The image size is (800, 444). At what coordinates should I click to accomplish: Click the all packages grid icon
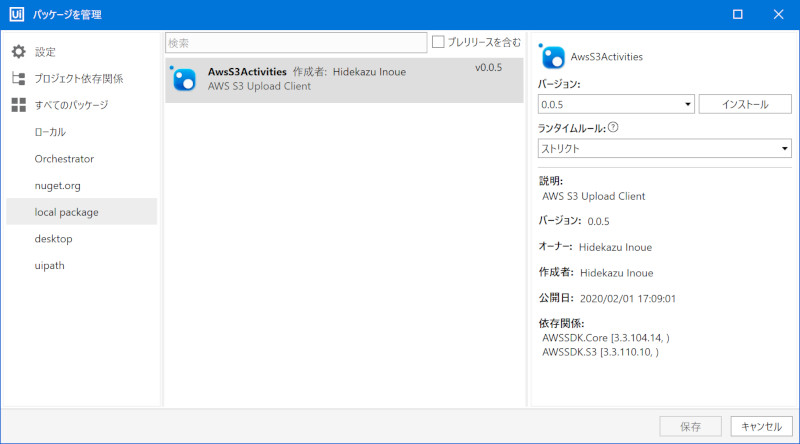(18, 105)
